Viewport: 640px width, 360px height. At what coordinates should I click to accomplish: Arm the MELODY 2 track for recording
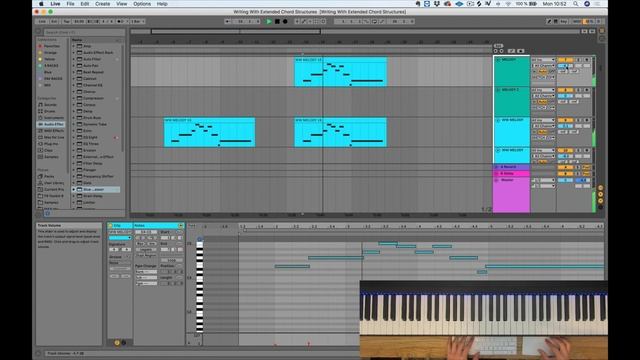click(x=587, y=90)
